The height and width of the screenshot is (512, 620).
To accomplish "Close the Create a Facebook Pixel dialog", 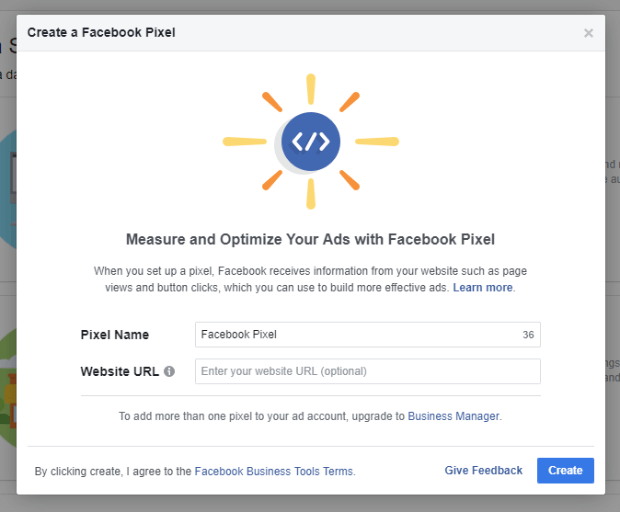I will click(588, 33).
